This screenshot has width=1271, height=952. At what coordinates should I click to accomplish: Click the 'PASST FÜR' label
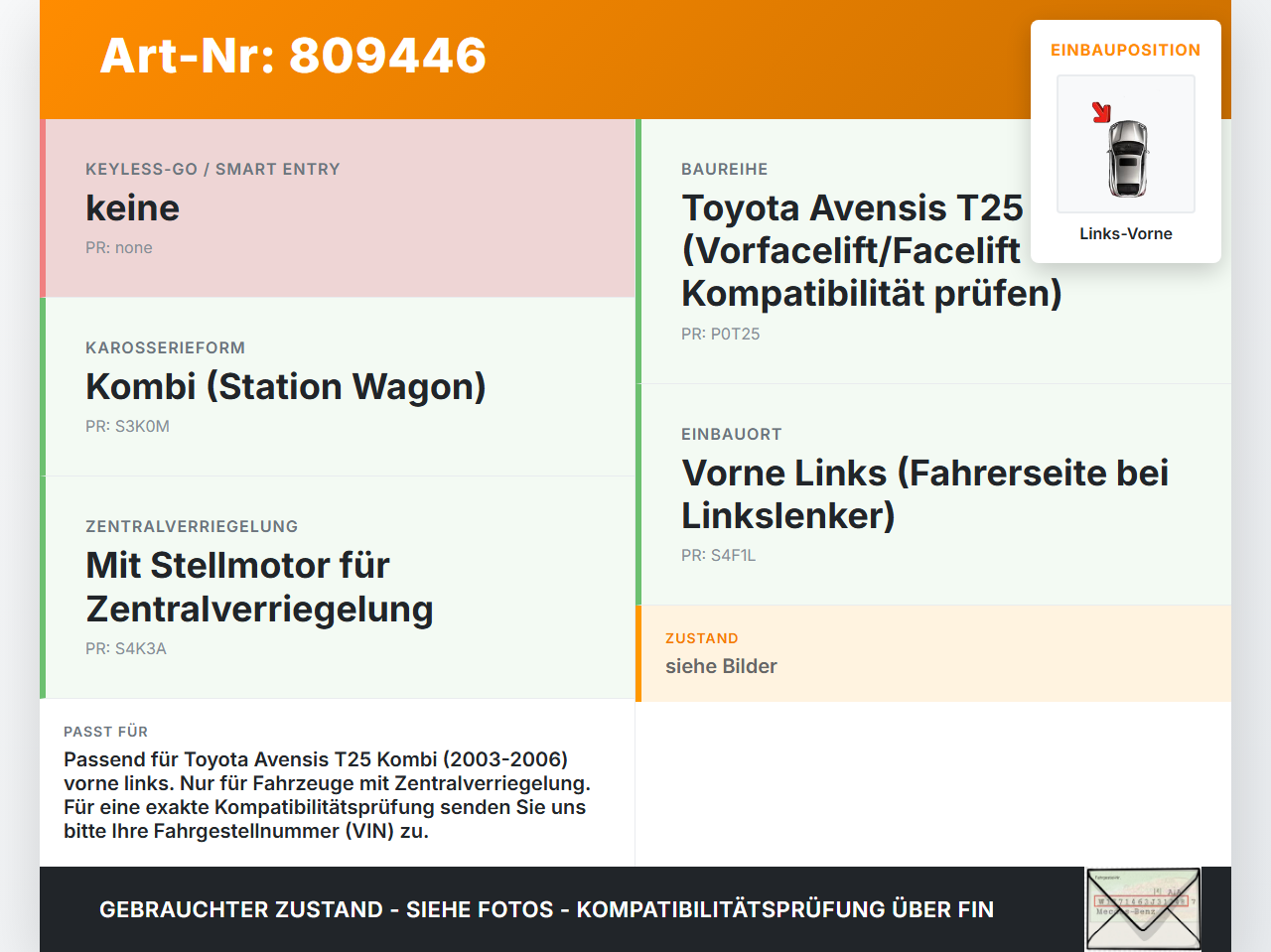105,732
